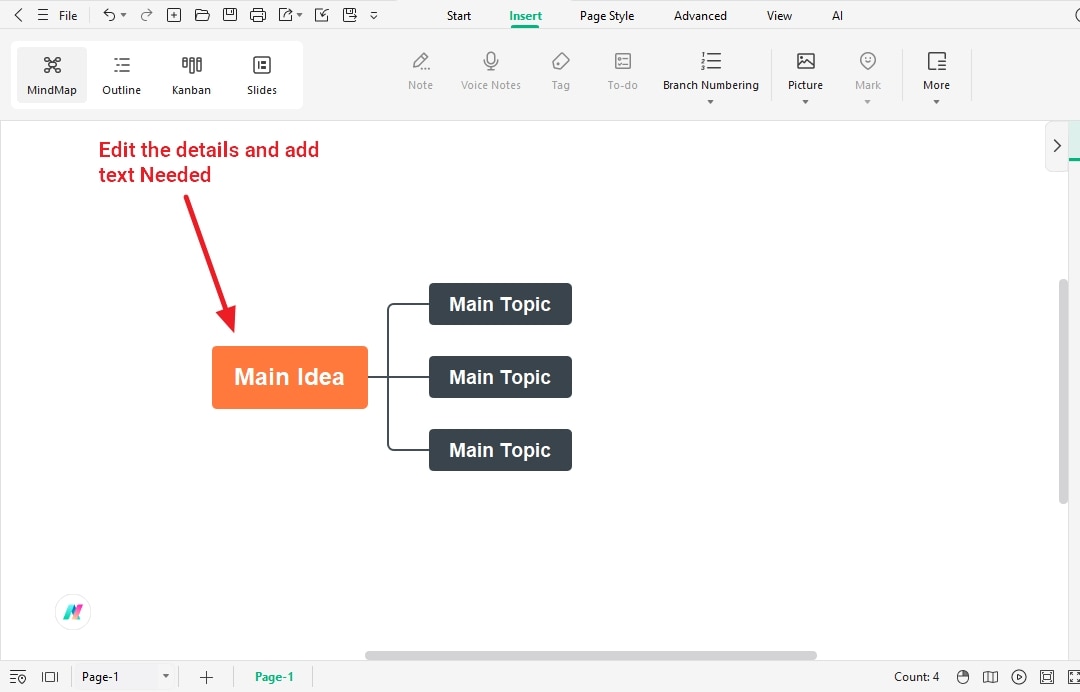Insert a Note
The width and height of the screenshot is (1080, 692).
[x=420, y=72]
